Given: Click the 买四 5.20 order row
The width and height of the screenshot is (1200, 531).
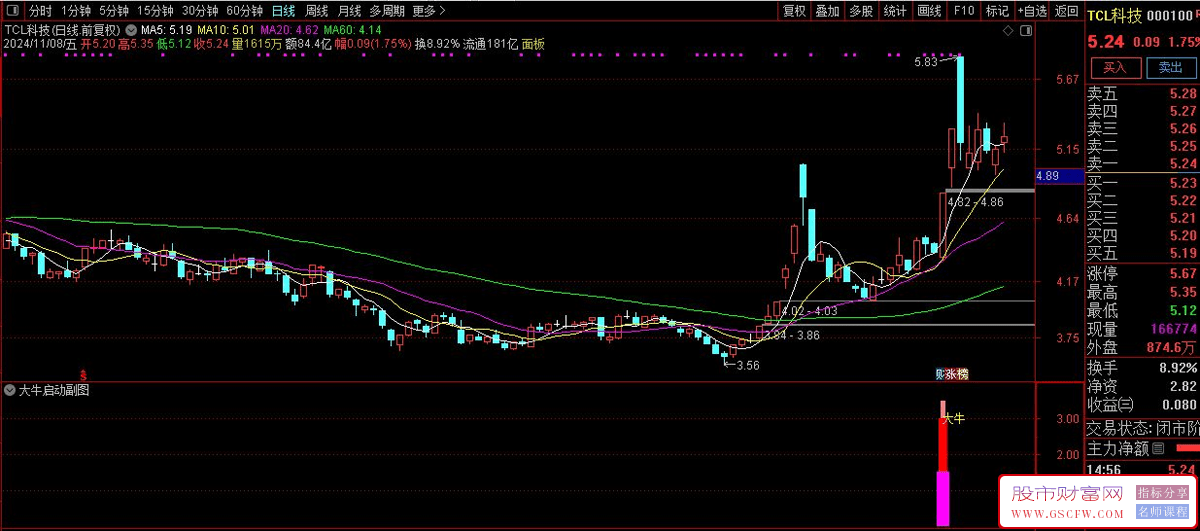Looking at the screenshot, I should (x=1142, y=235).
